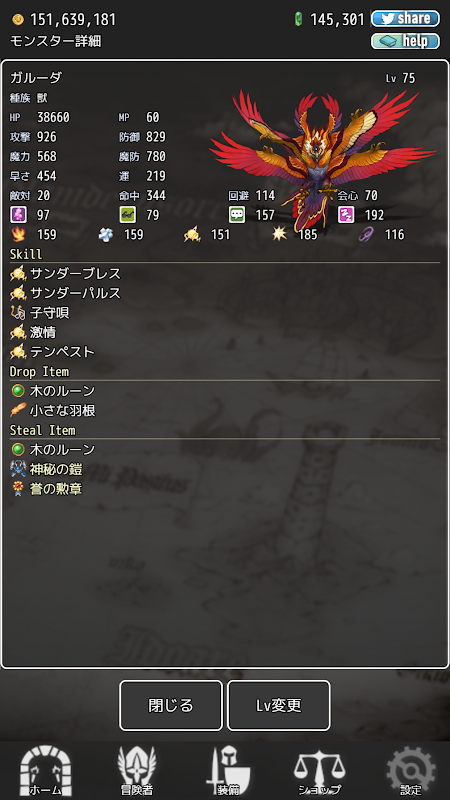Viewport: 450px width, 800px height.
Task: Click the gold coin currency icon
Action: coord(18,20)
